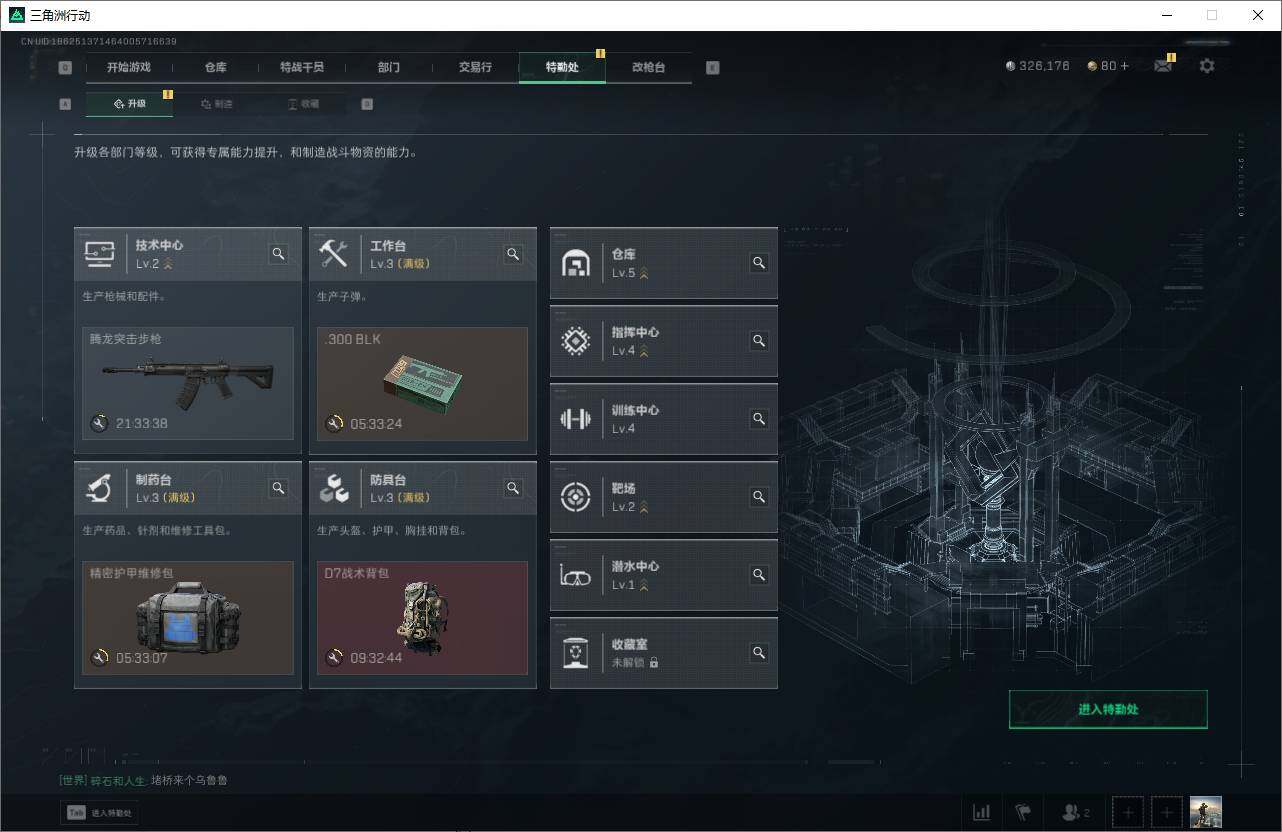Open the mail inbox icon with notification
The image size is (1282, 832).
[1162, 65]
